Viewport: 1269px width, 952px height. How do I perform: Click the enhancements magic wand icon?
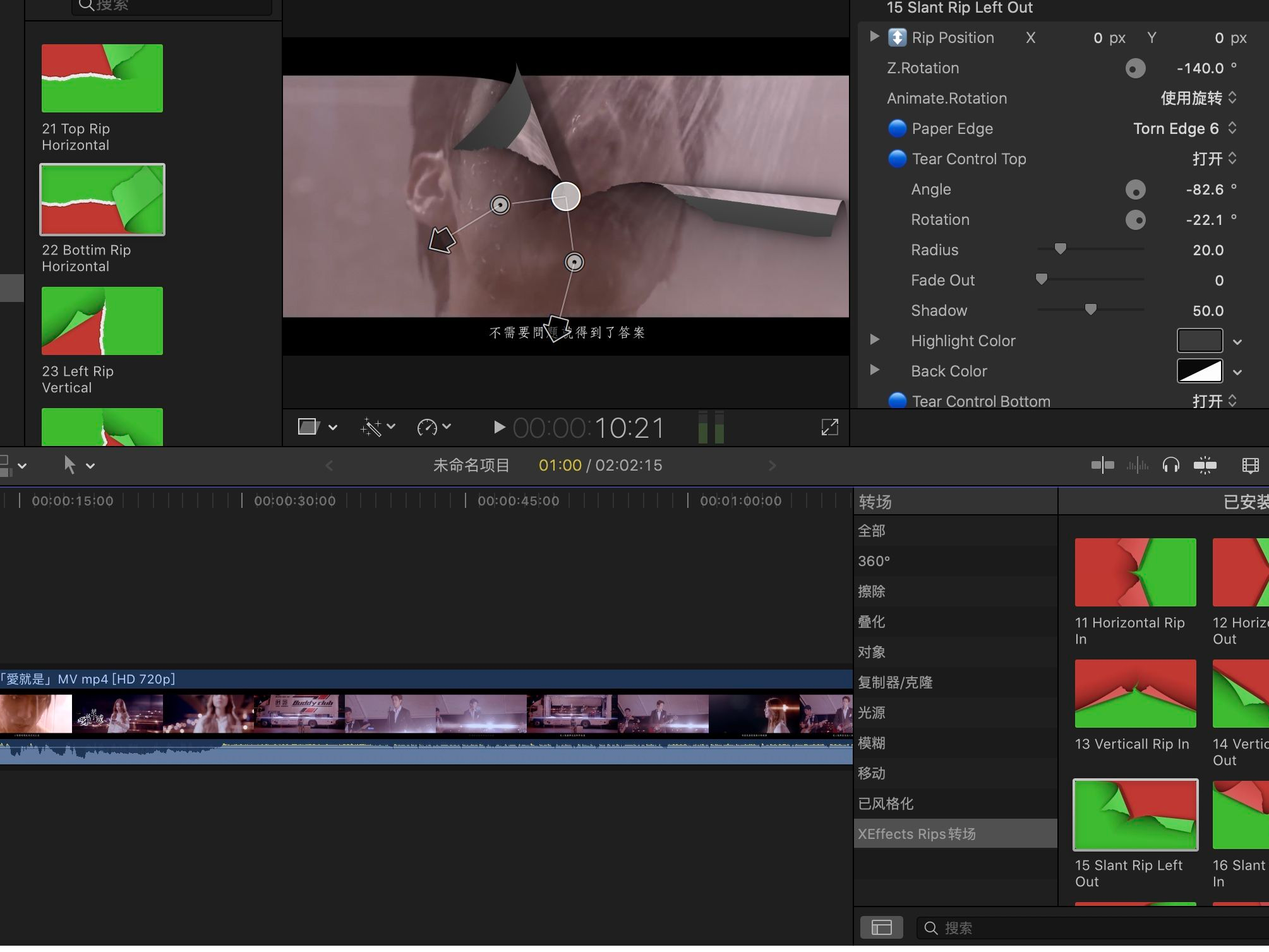point(373,427)
